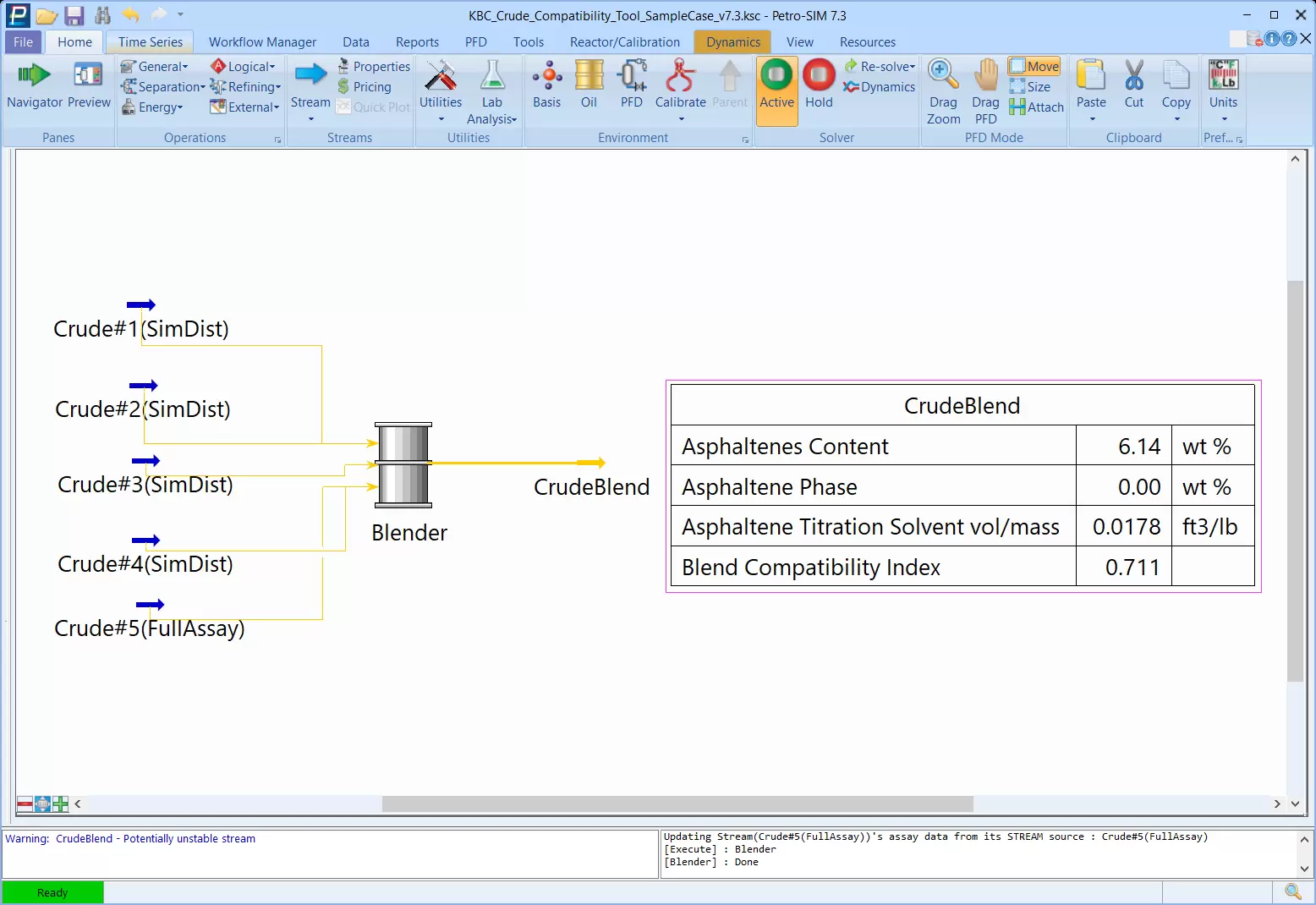Open stream Pricing
Image resolution: width=1316 pixels, height=905 pixels.
(365, 86)
